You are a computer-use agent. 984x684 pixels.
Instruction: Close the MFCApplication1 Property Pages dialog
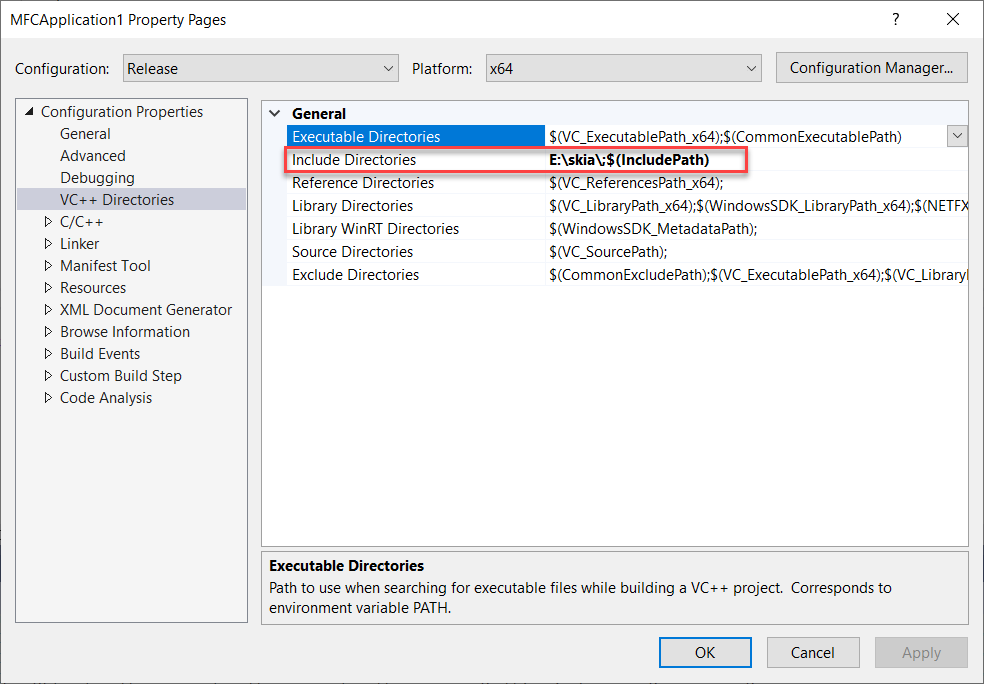[x=953, y=19]
